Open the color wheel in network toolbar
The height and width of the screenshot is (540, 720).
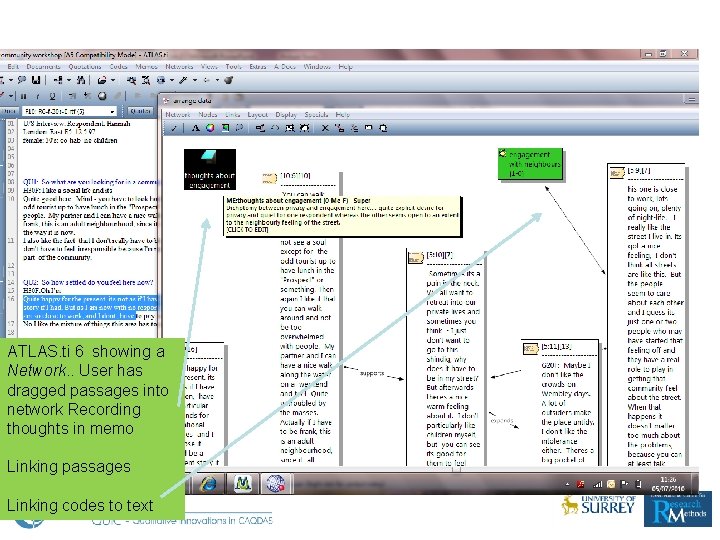pyautogui.click(x=210, y=128)
